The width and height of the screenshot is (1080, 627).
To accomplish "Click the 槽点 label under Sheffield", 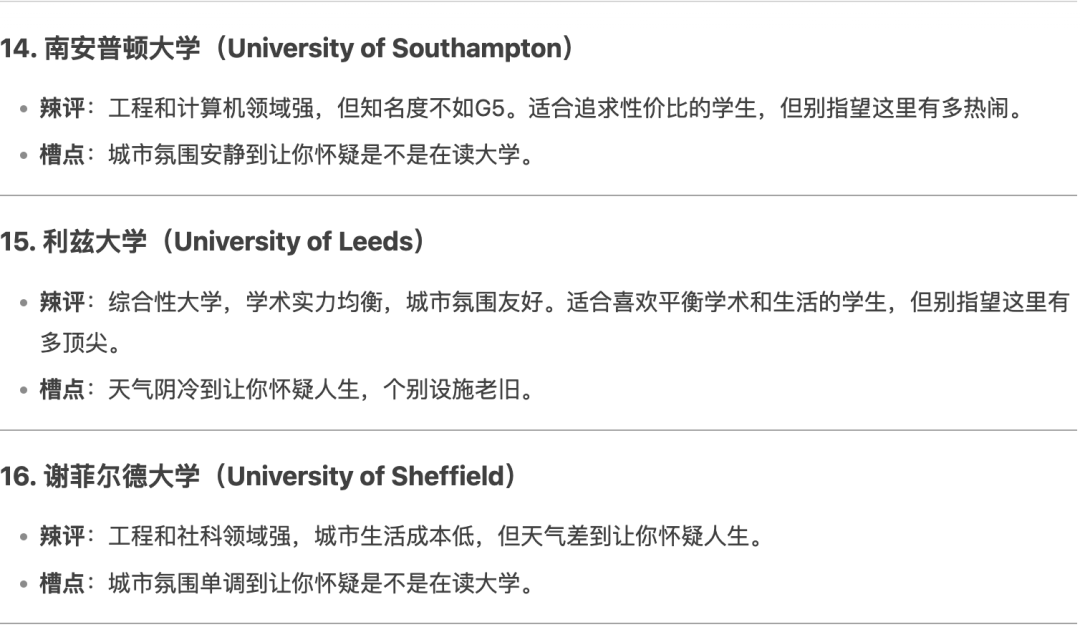I will (62, 584).
